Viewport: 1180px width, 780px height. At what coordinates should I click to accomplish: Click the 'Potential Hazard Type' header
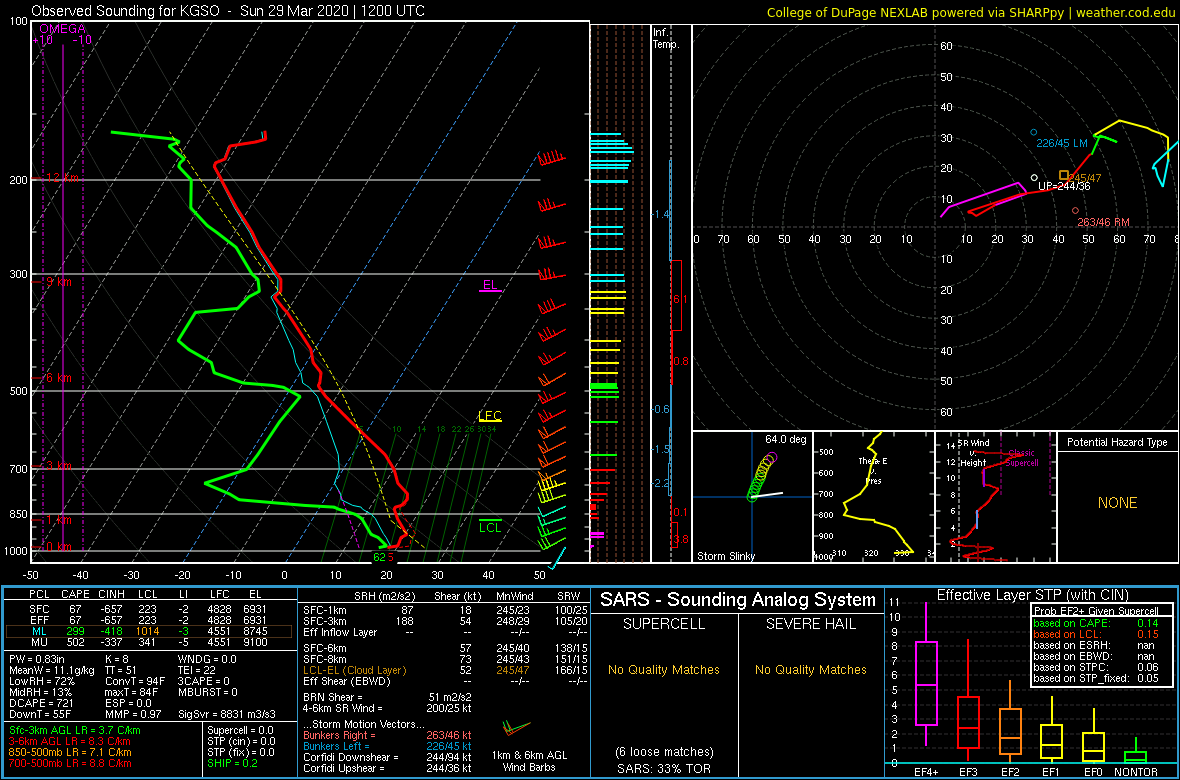[1117, 442]
